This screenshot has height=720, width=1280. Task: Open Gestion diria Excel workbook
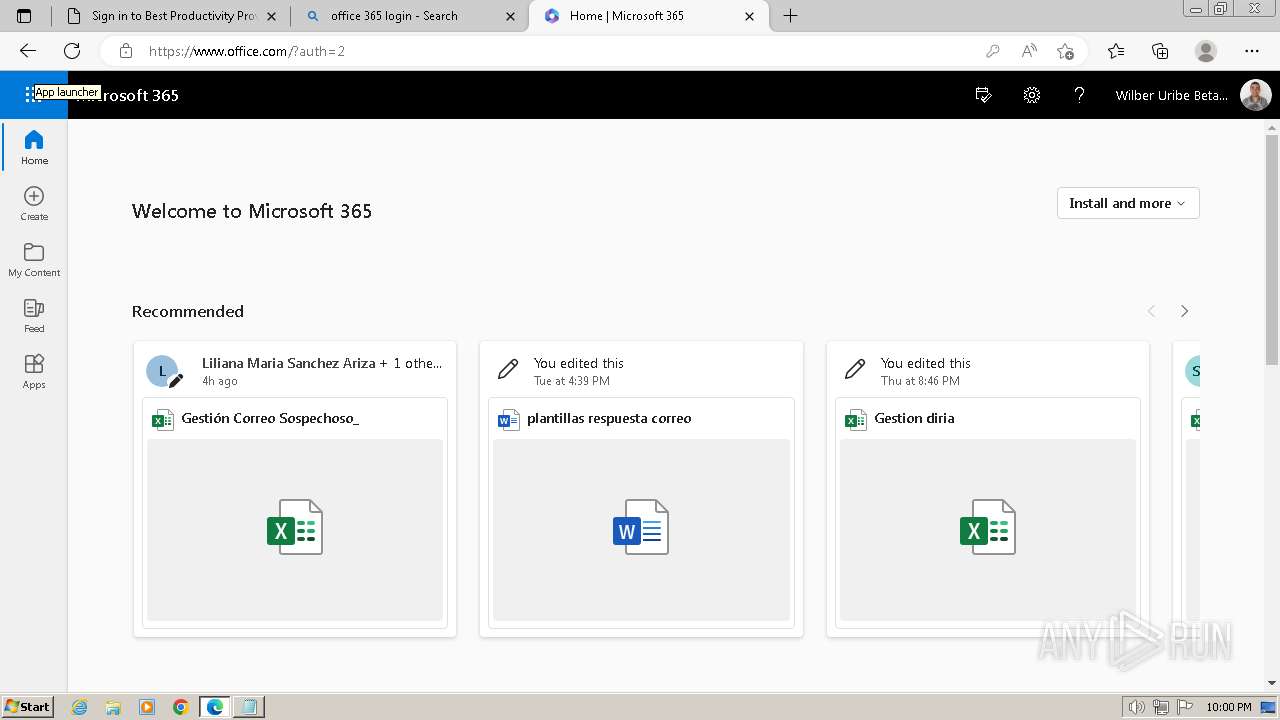[x=914, y=418]
